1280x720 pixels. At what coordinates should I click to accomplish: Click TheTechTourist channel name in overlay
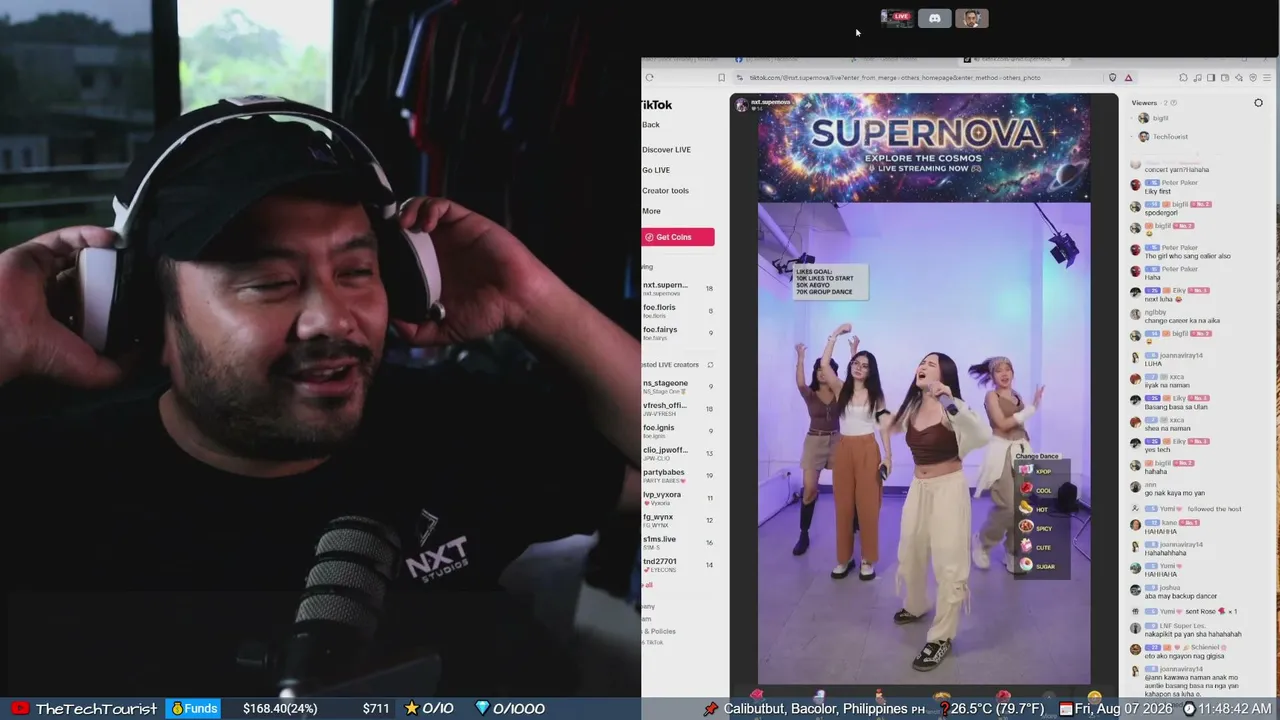click(x=96, y=708)
